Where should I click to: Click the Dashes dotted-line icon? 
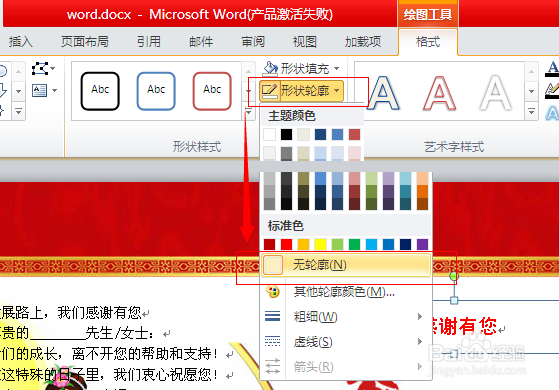pos(273,341)
